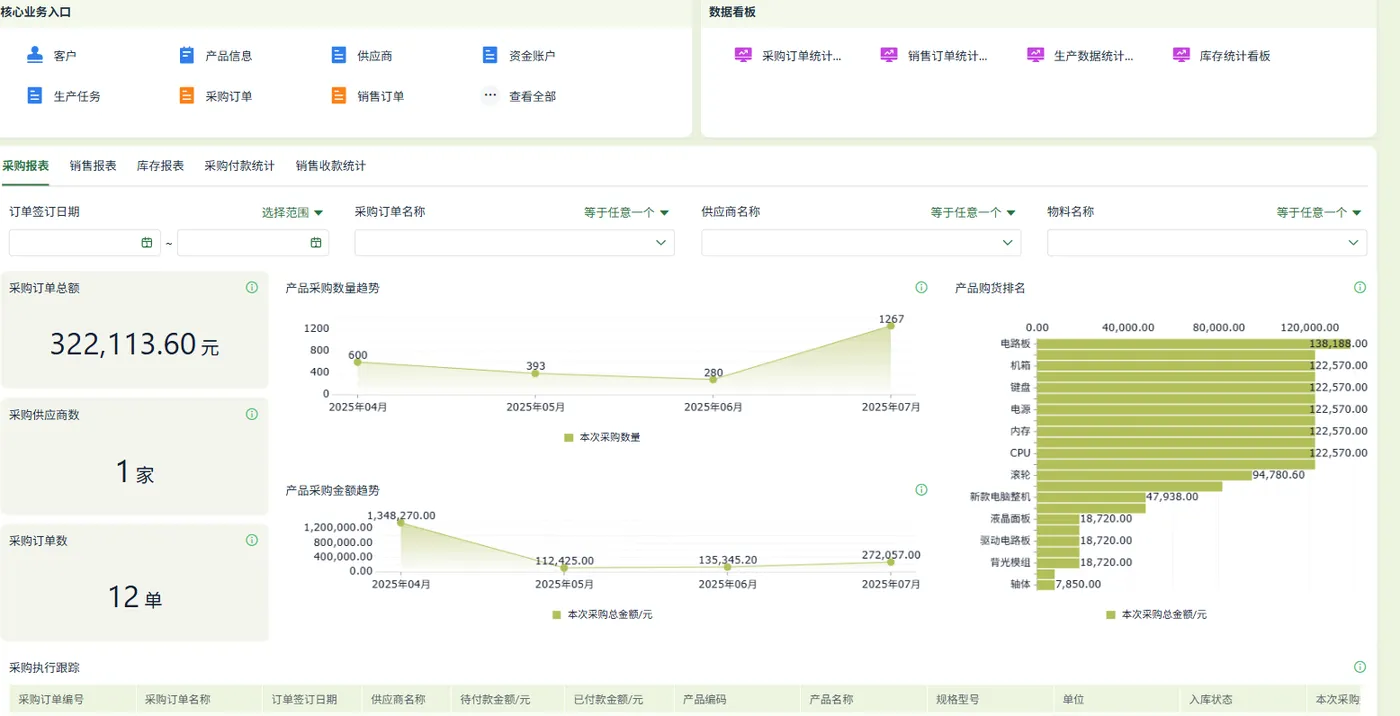
Task: Click the start date calendar icon
Action: coord(147,242)
